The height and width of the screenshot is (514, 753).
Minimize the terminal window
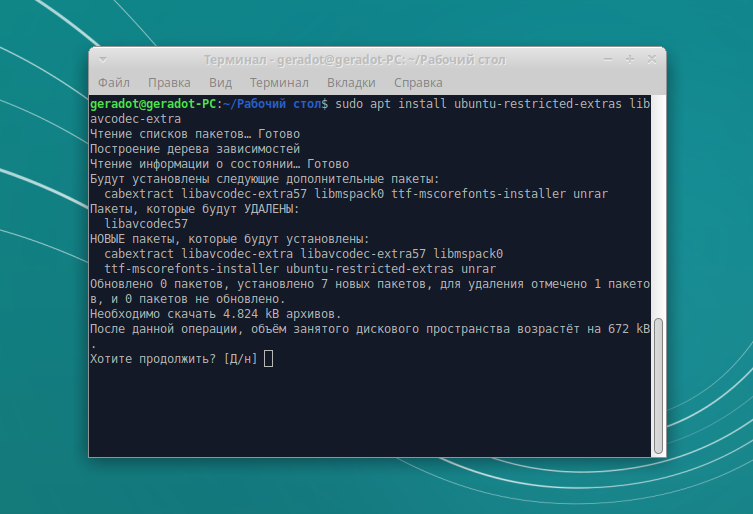(608, 60)
